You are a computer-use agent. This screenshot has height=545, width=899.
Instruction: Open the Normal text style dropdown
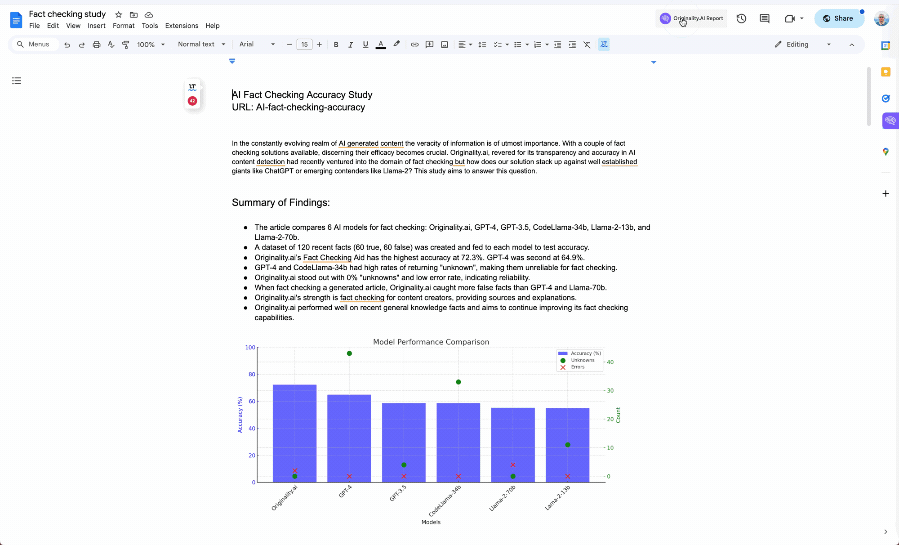pos(201,45)
